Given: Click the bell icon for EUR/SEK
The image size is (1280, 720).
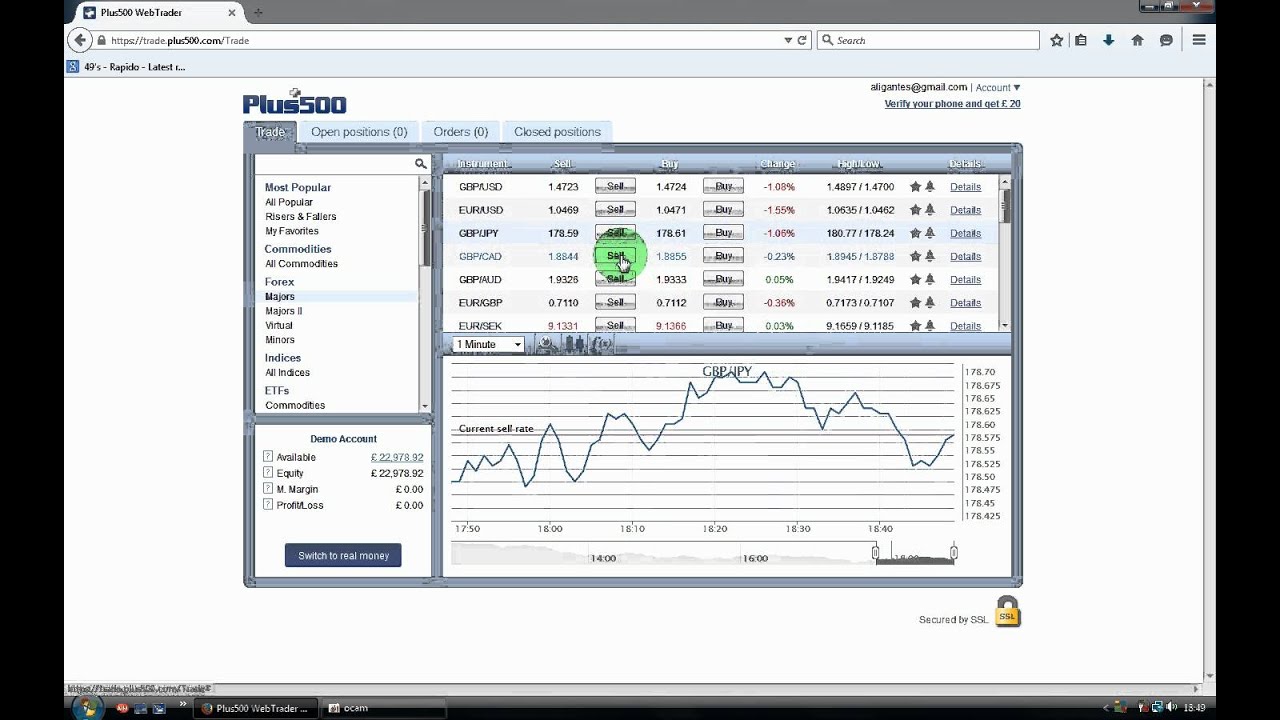Looking at the screenshot, I should 930,325.
